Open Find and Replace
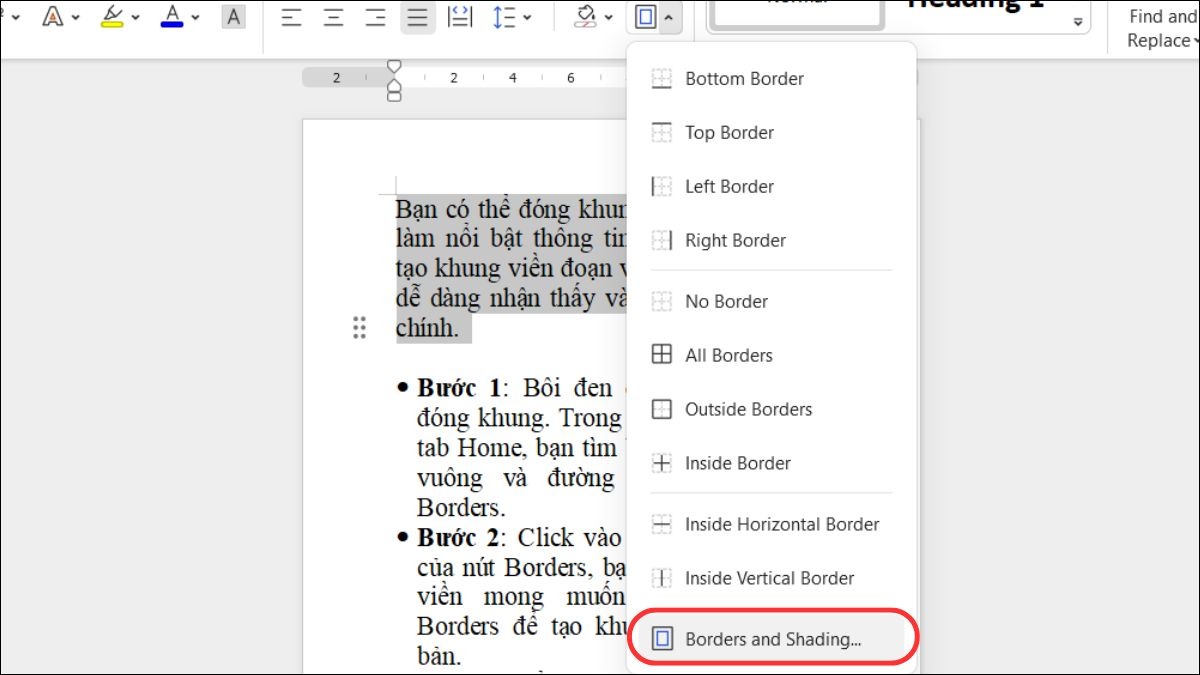Image resolution: width=1200 pixels, height=675 pixels. (x=1160, y=28)
